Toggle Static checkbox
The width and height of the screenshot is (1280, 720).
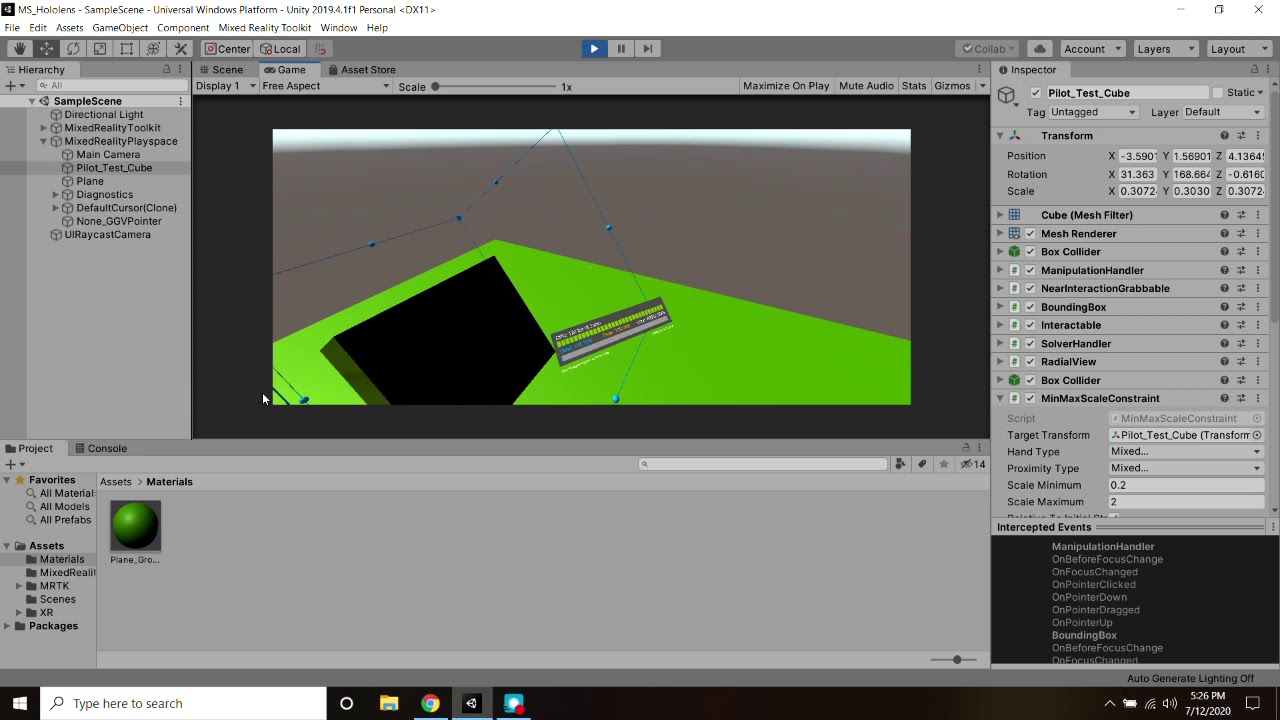(x=1218, y=93)
